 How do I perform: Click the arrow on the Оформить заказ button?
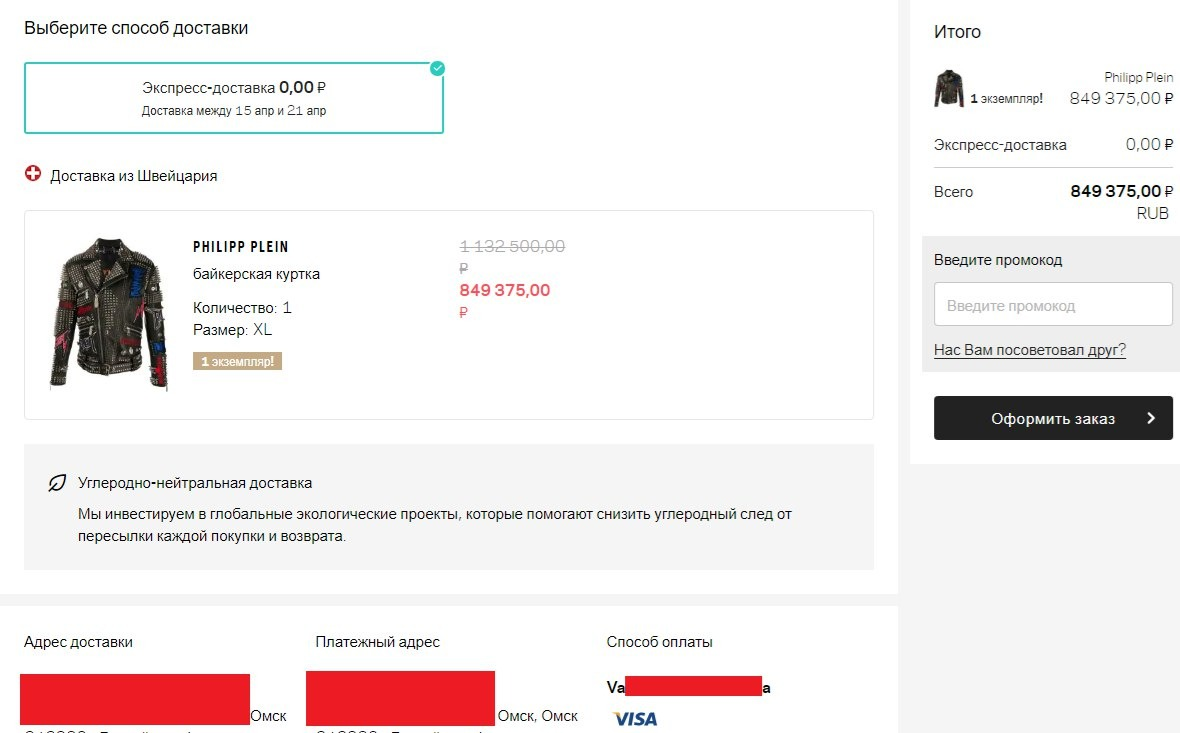tap(1151, 419)
